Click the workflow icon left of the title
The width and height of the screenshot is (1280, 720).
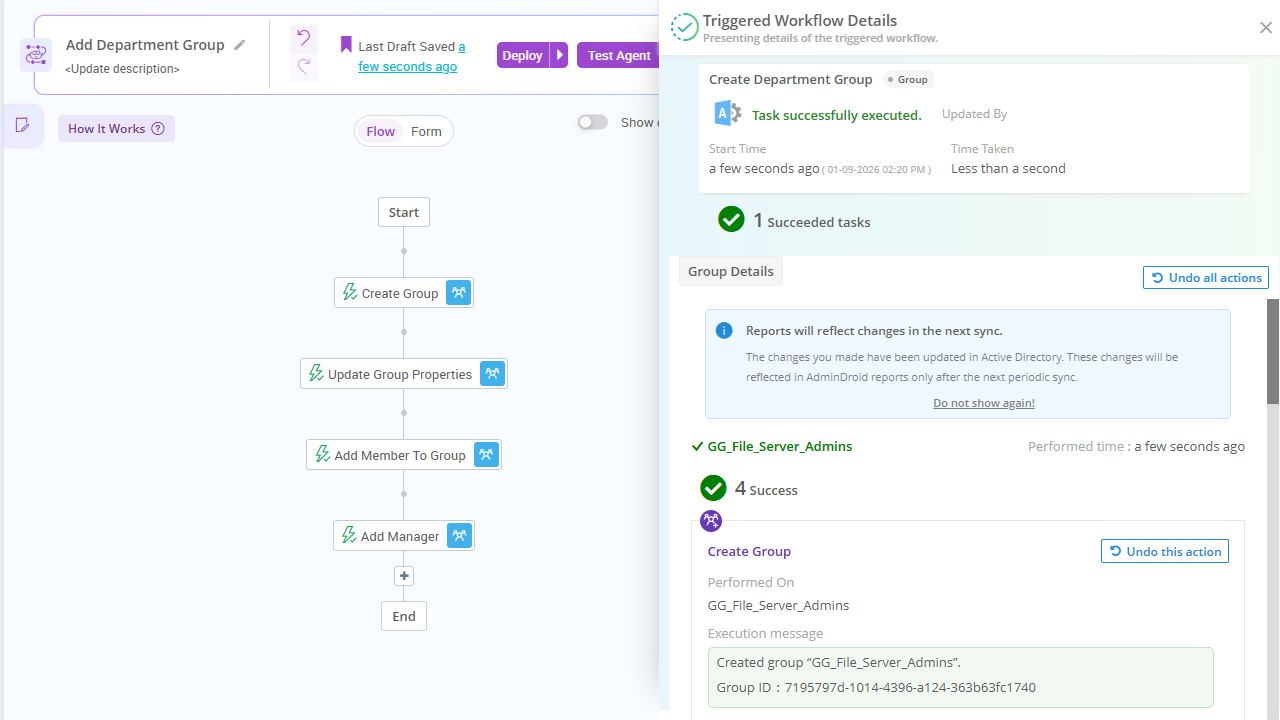36,55
